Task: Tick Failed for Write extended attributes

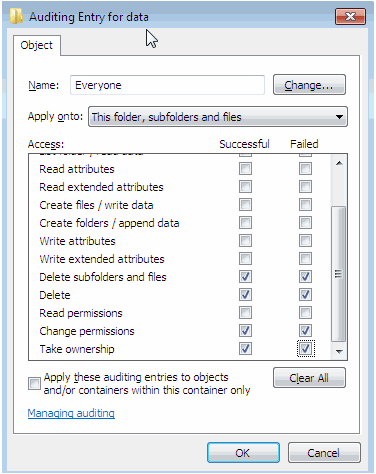Action: point(305,259)
